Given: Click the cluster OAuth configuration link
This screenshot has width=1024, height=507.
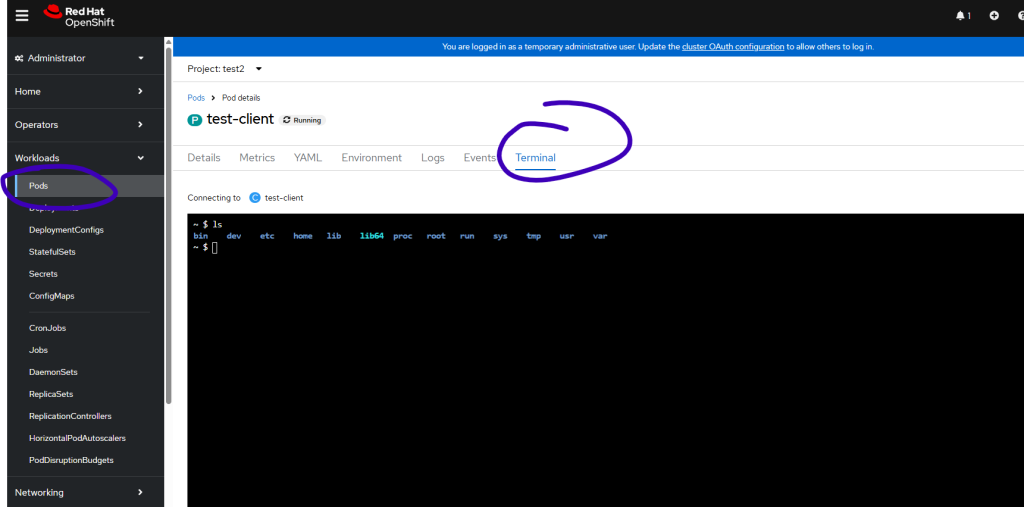Looking at the screenshot, I should (732, 47).
